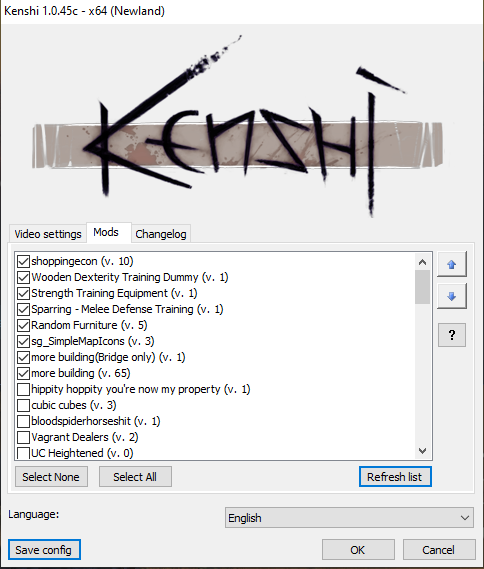
Task: Select cubic cubes (v. 3) entry text
Action: (74, 405)
